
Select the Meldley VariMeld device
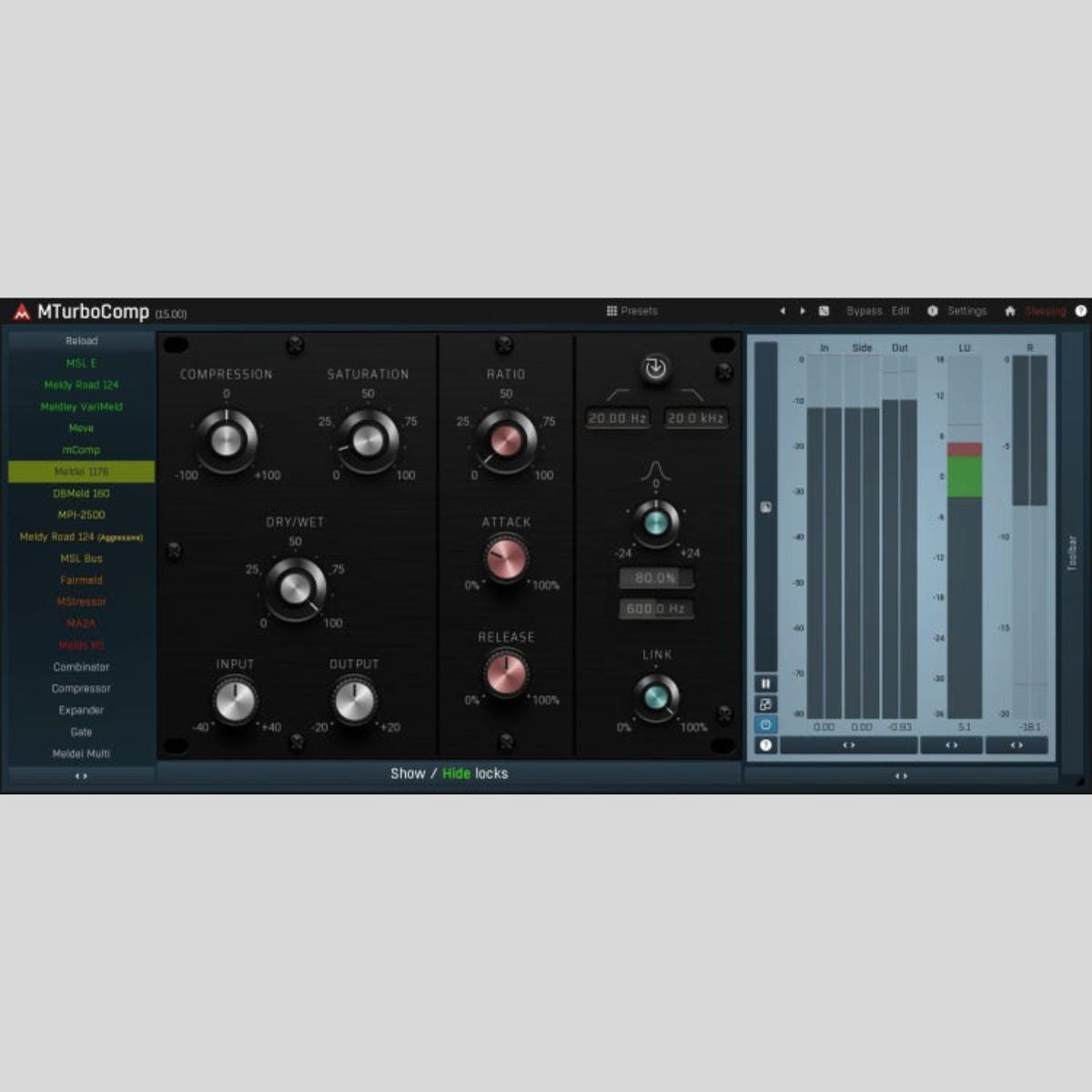pos(81,407)
